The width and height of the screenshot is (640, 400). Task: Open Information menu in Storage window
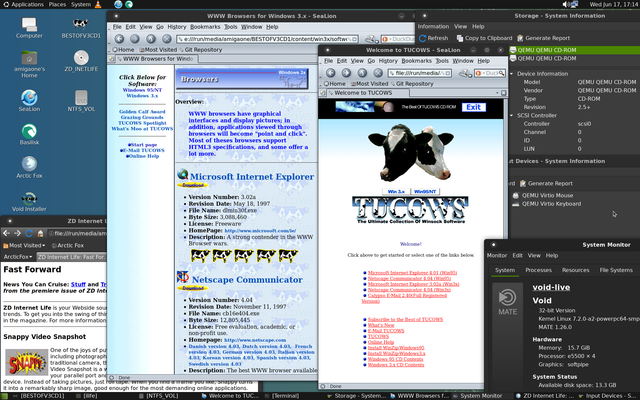433,26
